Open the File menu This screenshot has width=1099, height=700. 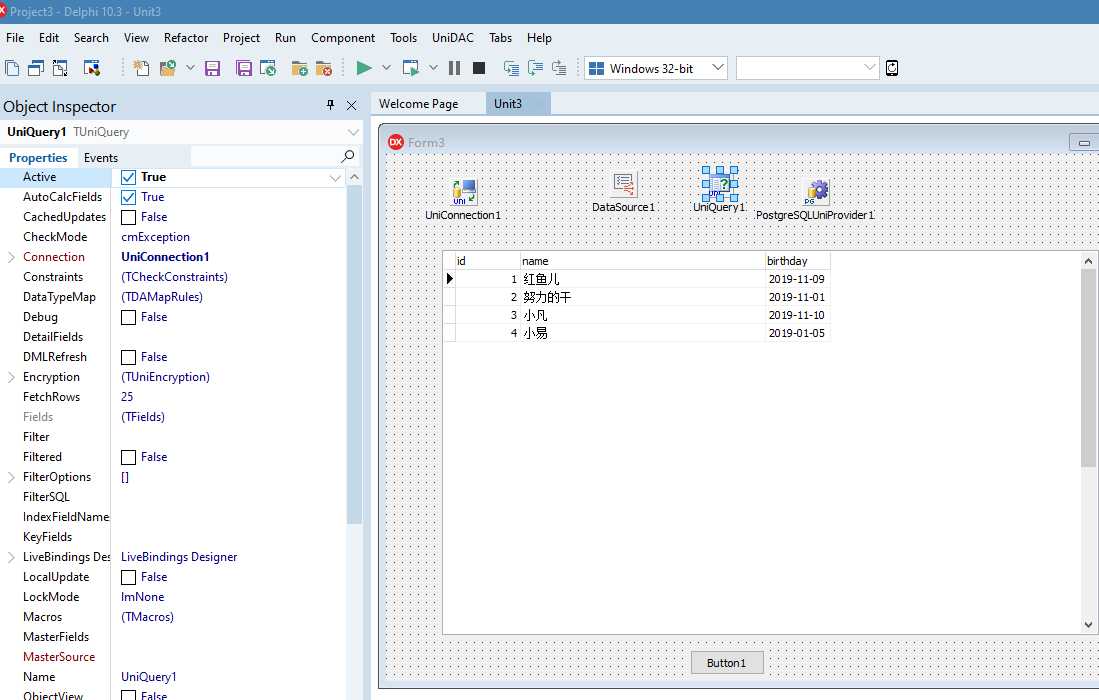[15, 38]
